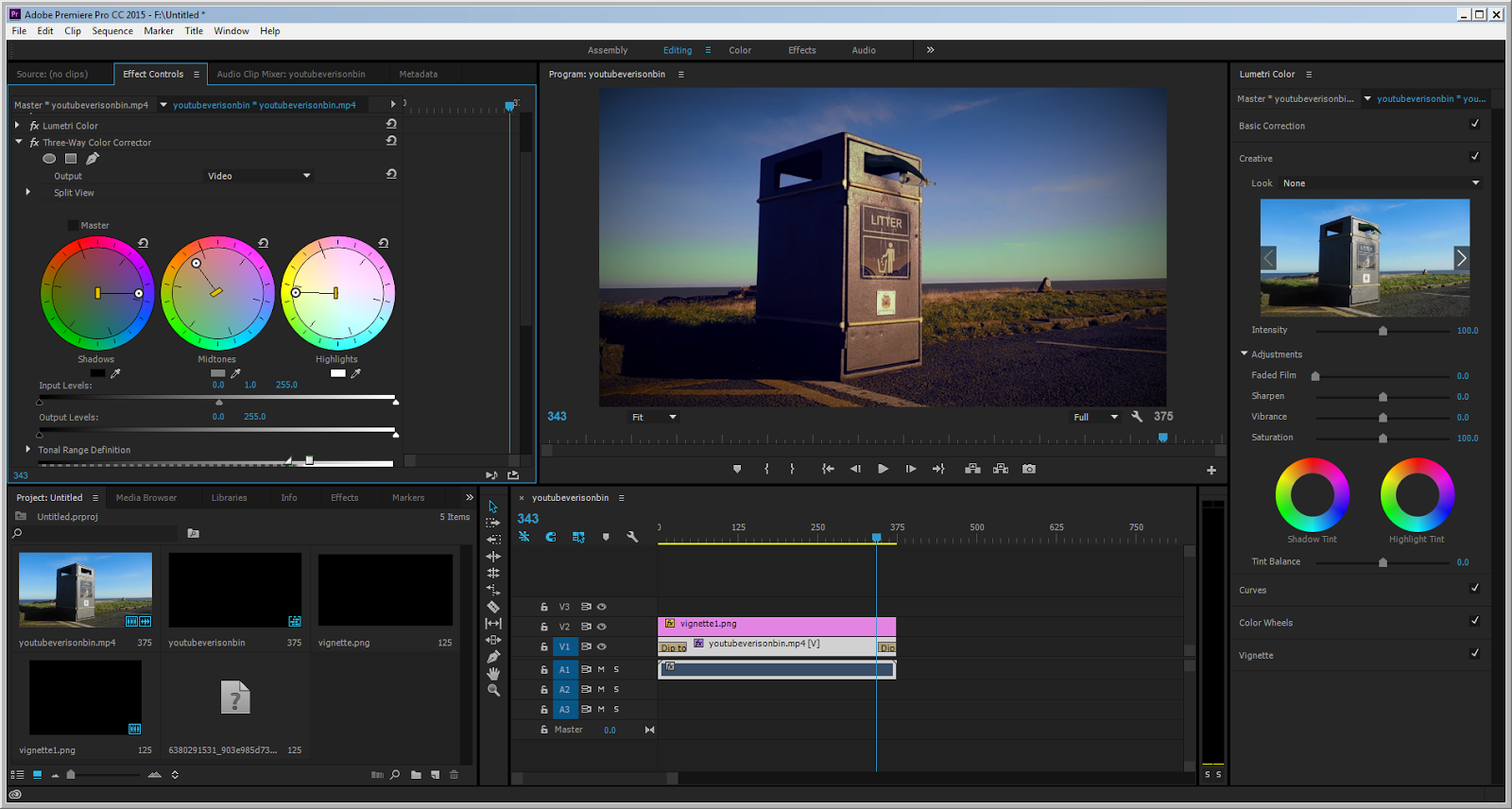Open the Look dropdown in Creative
This screenshot has width=1512, height=809.
(x=1380, y=183)
